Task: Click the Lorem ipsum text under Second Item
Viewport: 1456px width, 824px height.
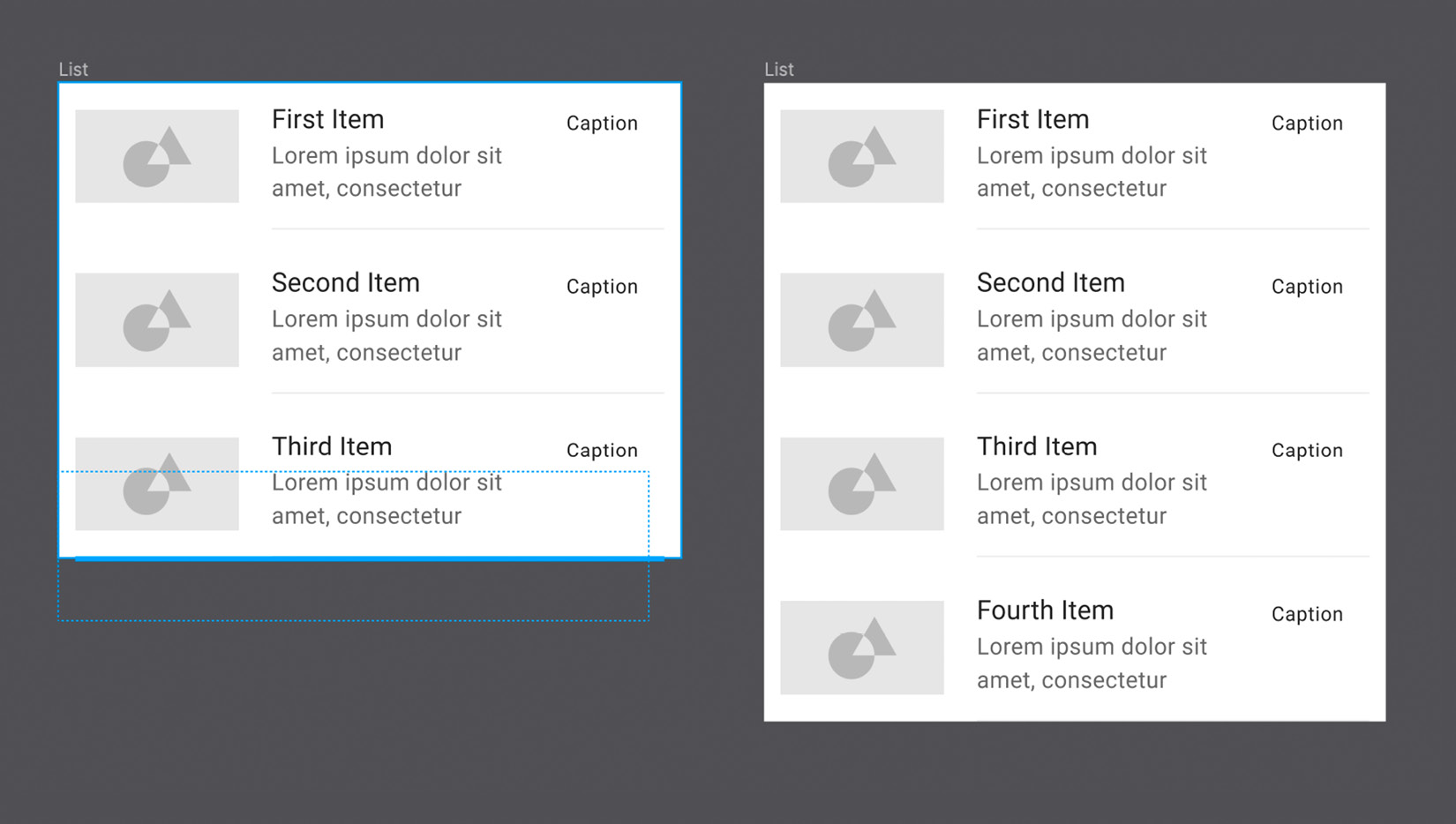Action: click(387, 335)
